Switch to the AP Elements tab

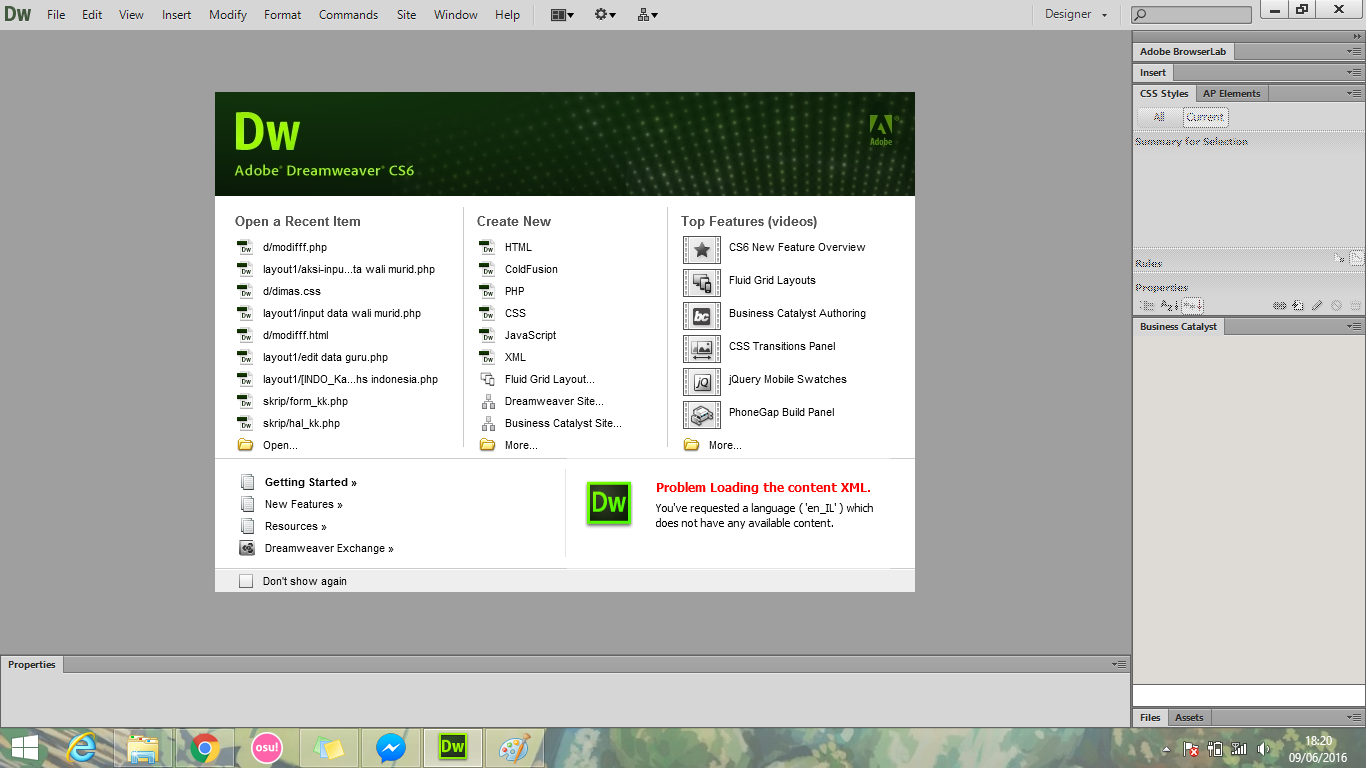[x=1232, y=92]
